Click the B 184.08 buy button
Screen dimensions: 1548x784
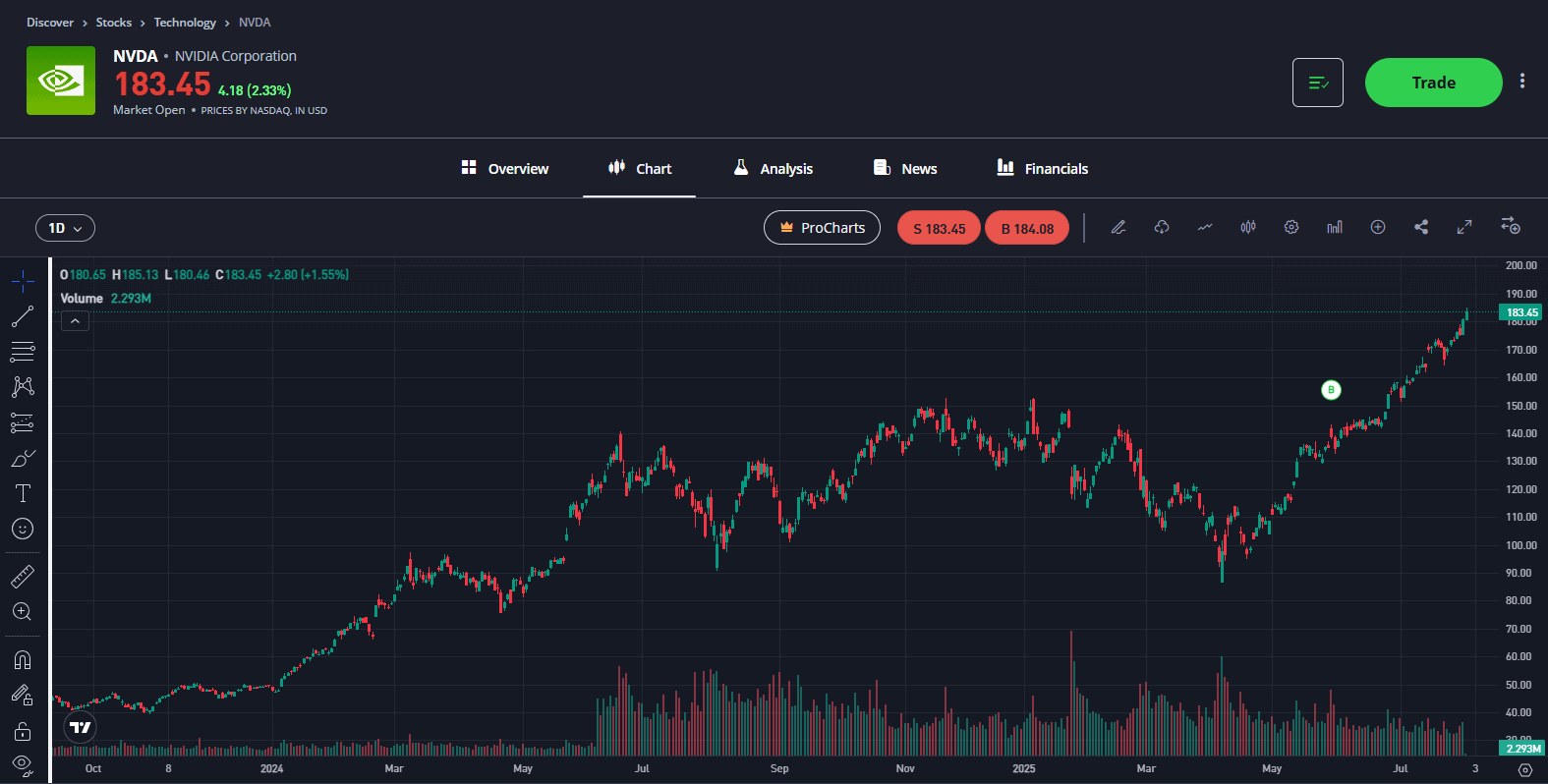coord(1027,228)
